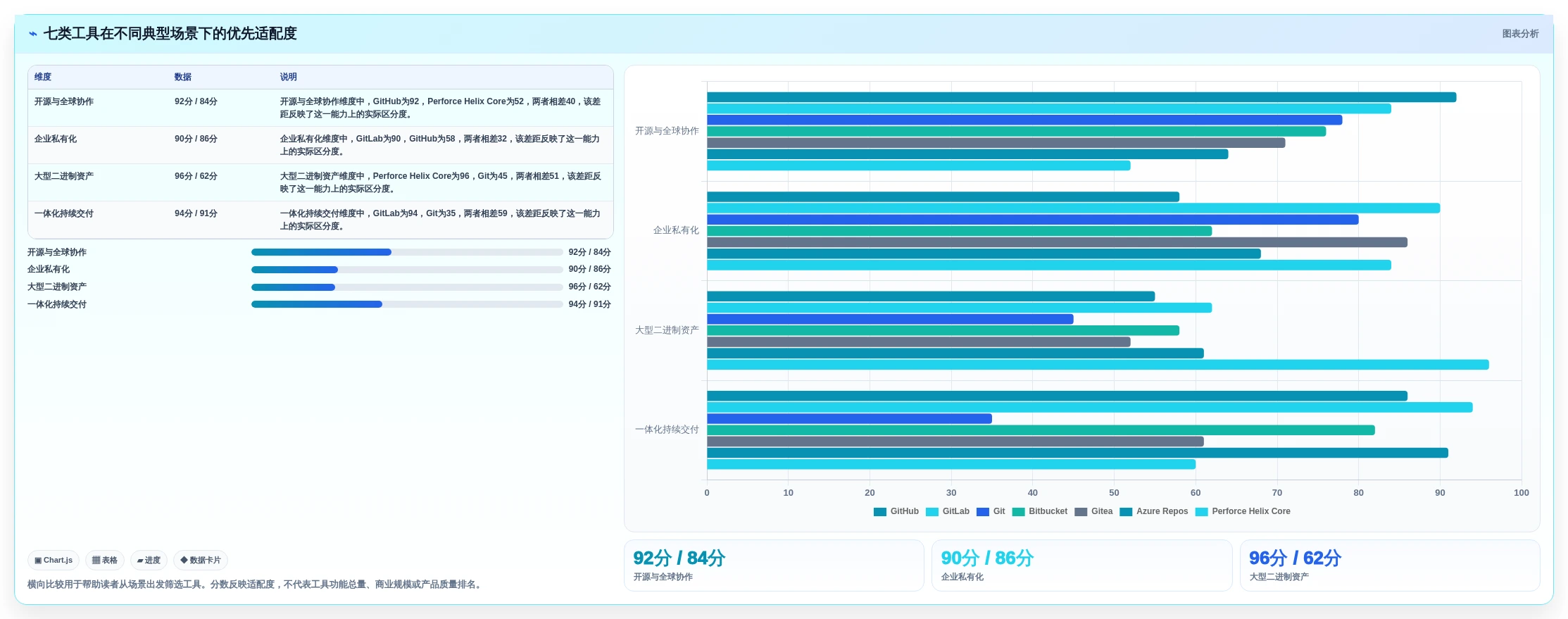This screenshot has height=619, width=1568.
Task: Toggle the Gitea series in the legend
Action: [1093, 512]
